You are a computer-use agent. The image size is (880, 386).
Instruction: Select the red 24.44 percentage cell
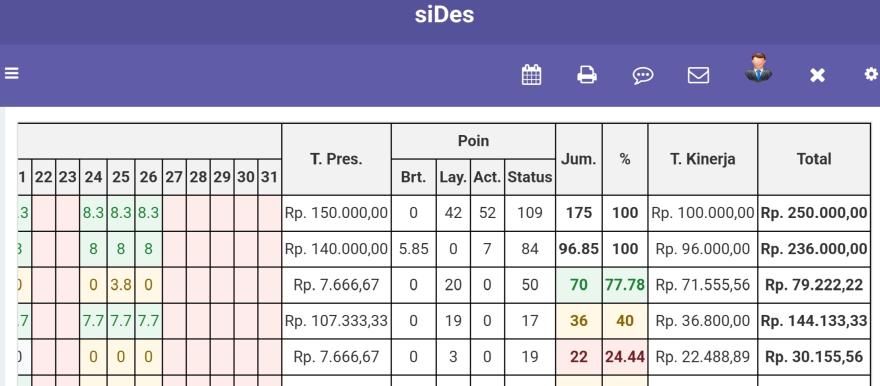625,357
